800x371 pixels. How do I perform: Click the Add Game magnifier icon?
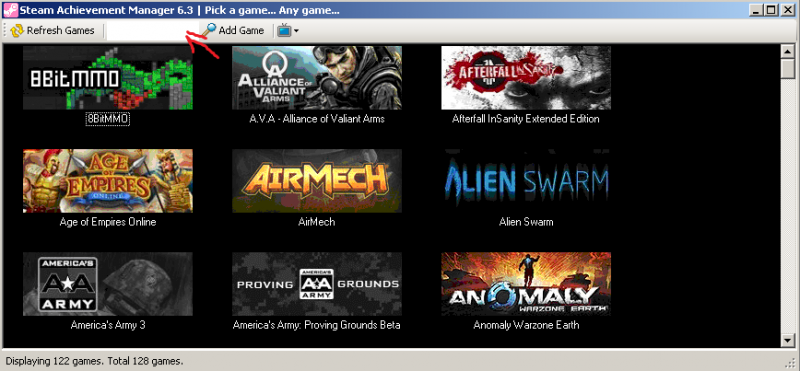(208, 30)
